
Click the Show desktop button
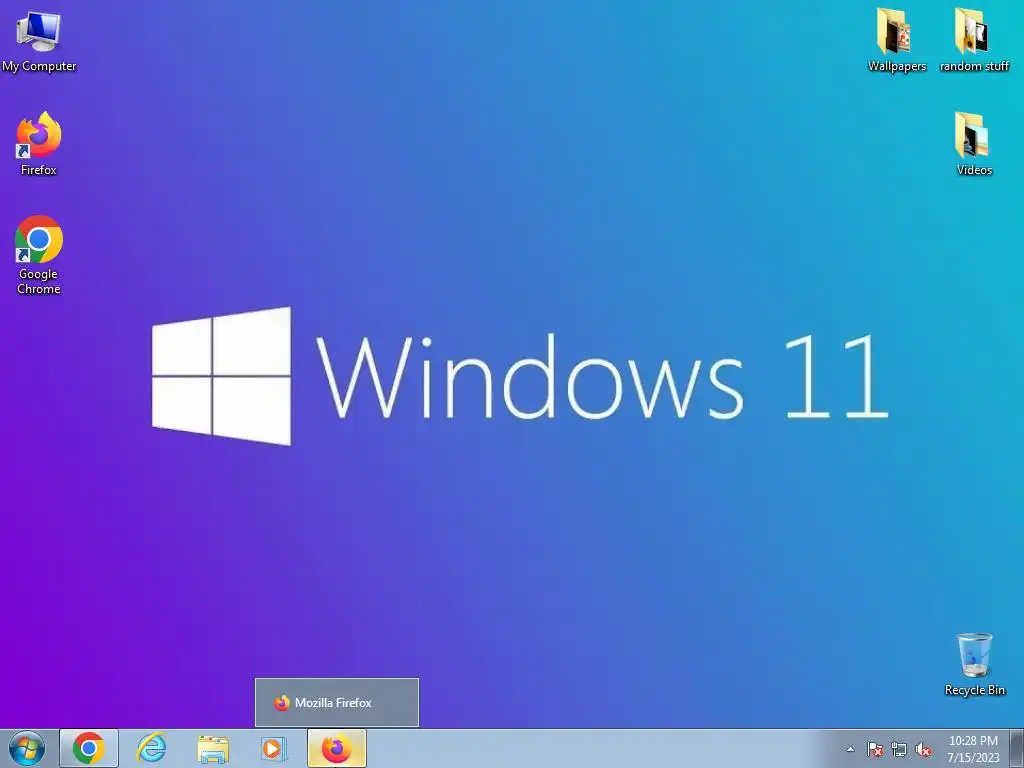pyautogui.click(x=1017, y=749)
